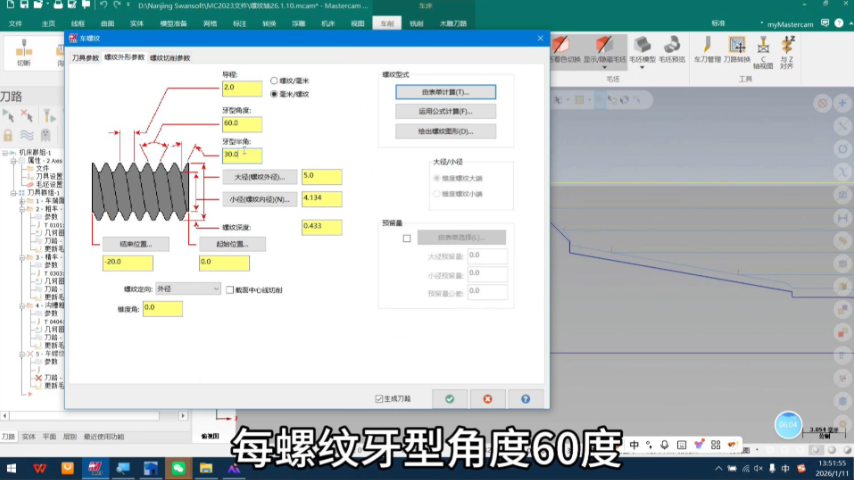Collapse operation 3 finish turning node
This screenshot has width=854, height=480.
point(22,257)
